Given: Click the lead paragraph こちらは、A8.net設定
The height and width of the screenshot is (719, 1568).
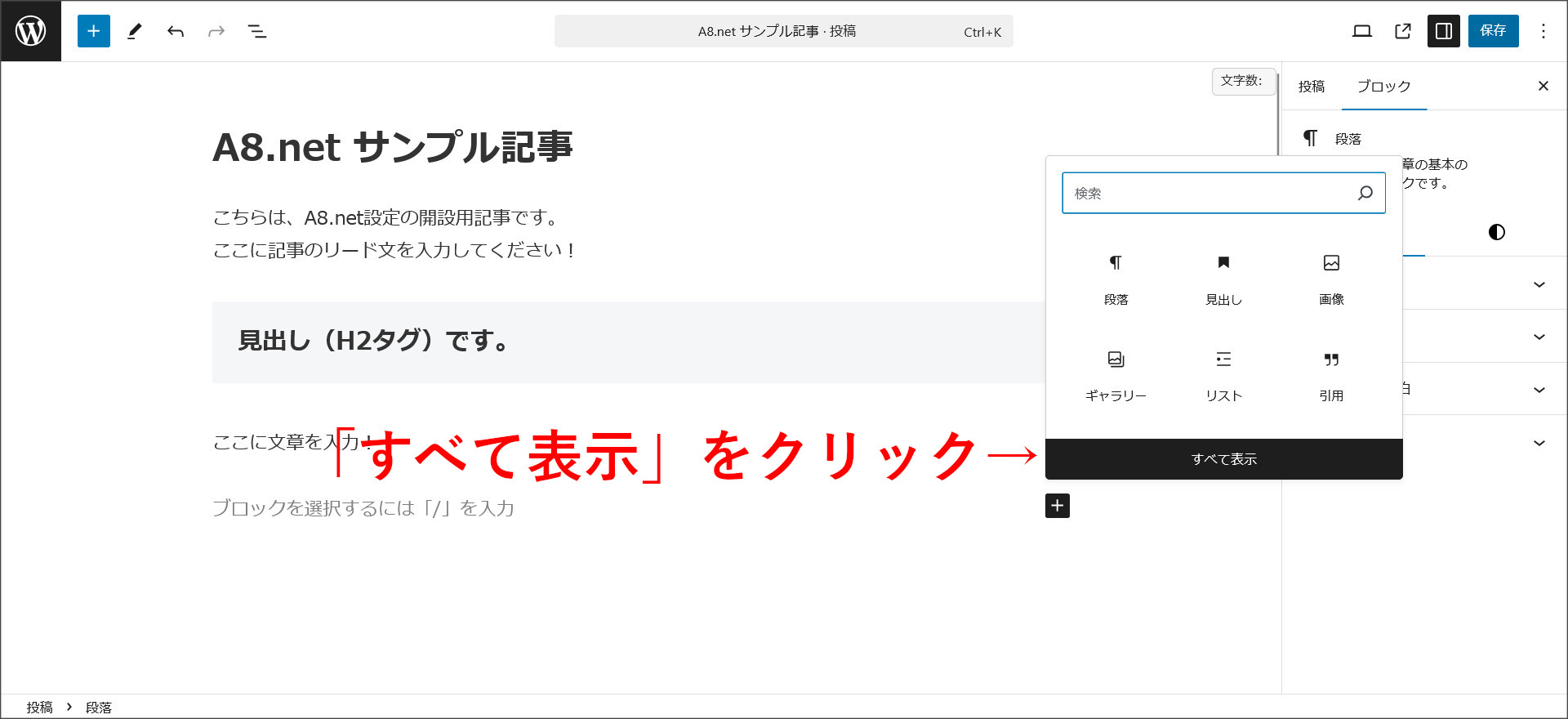Looking at the screenshot, I should pyautogui.click(x=394, y=234).
